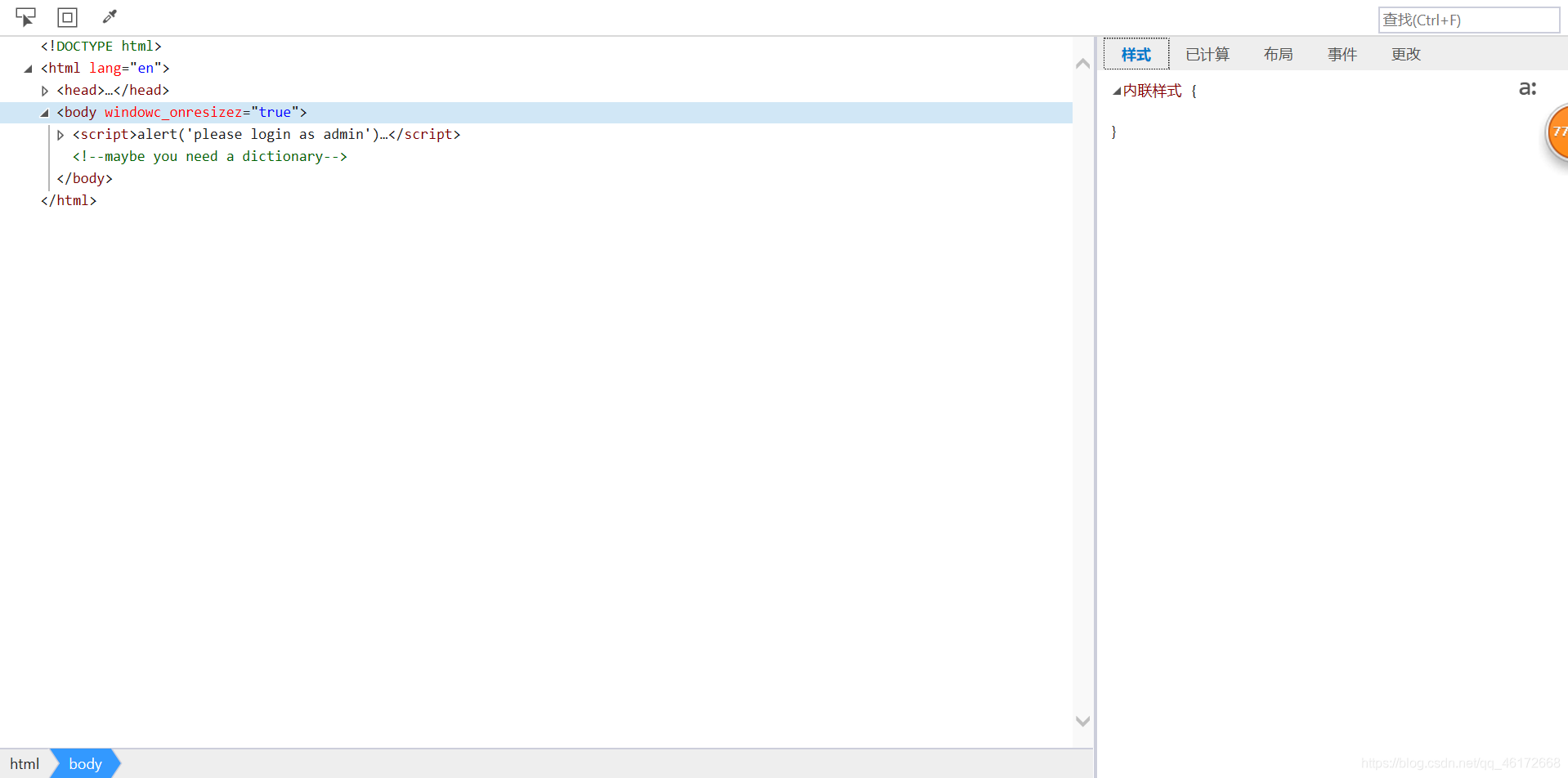Viewport: 1568px width, 778px height.
Task: Collapse the 内联样式 inline style rule
Action: 1116,92
